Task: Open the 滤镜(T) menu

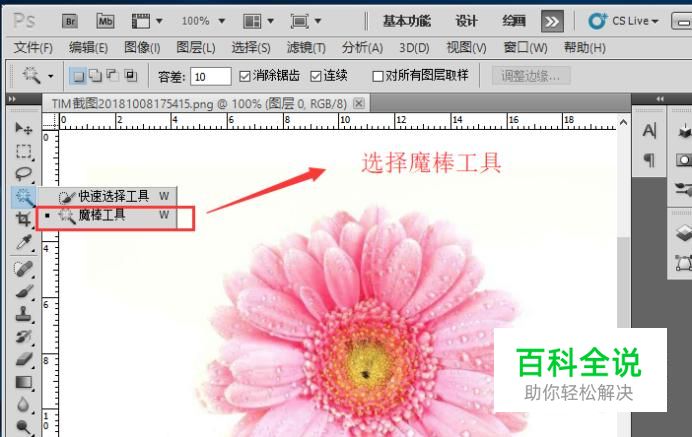Action: (306, 47)
